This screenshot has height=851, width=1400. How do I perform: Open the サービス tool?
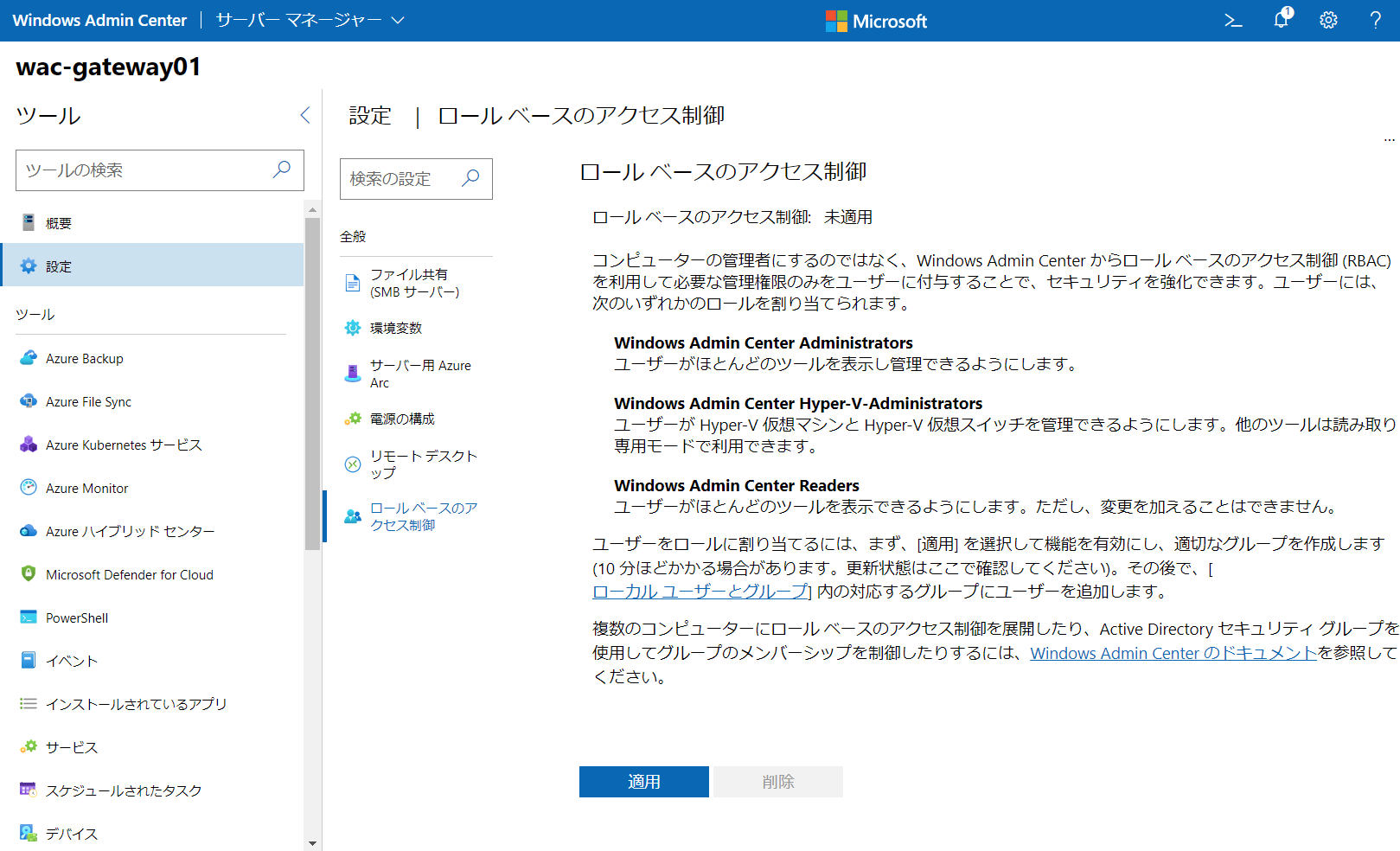(72, 746)
